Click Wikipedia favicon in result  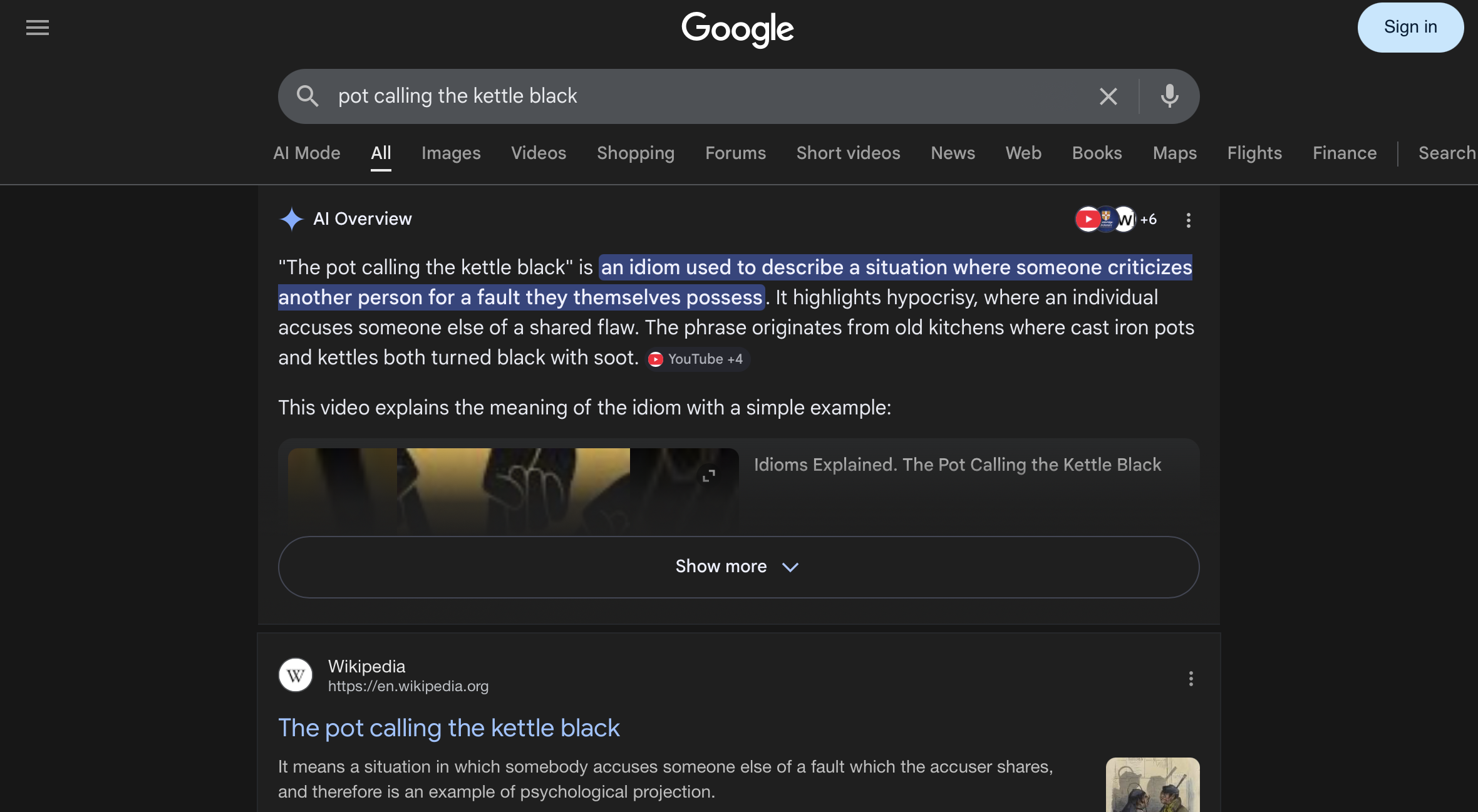(x=296, y=675)
